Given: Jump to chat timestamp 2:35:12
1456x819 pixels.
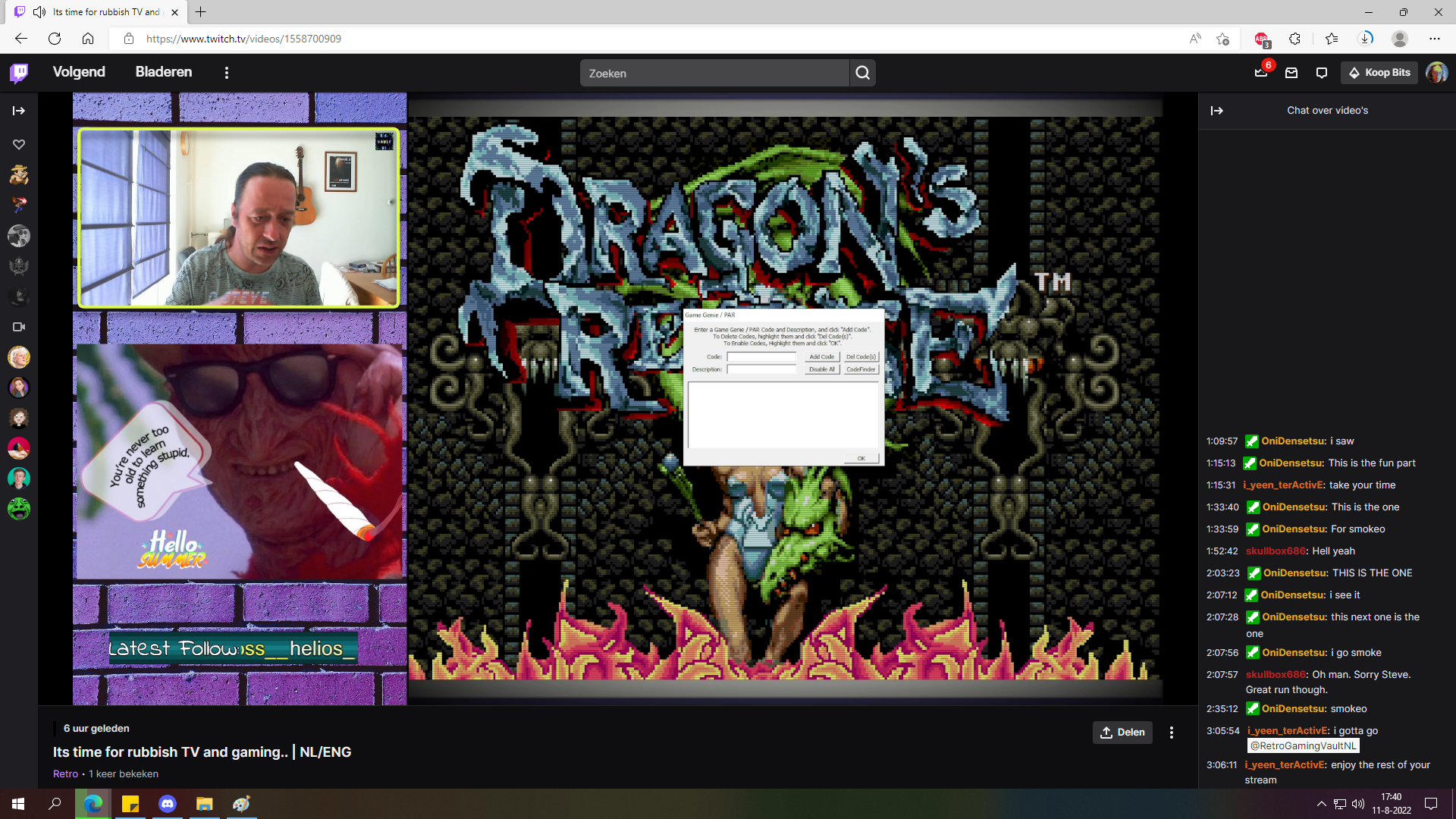Looking at the screenshot, I should coord(1222,708).
